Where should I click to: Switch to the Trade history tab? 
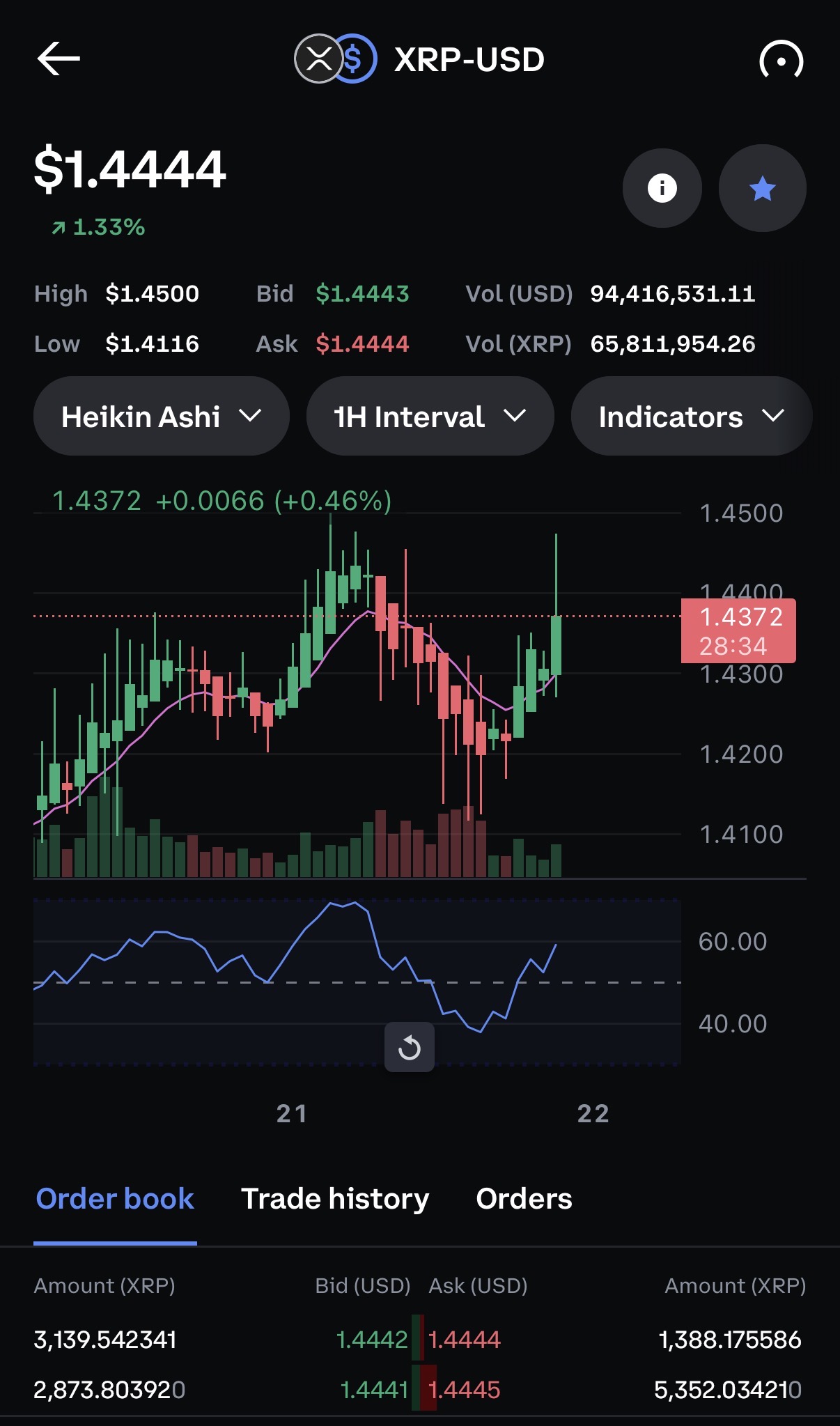[335, 1199]
